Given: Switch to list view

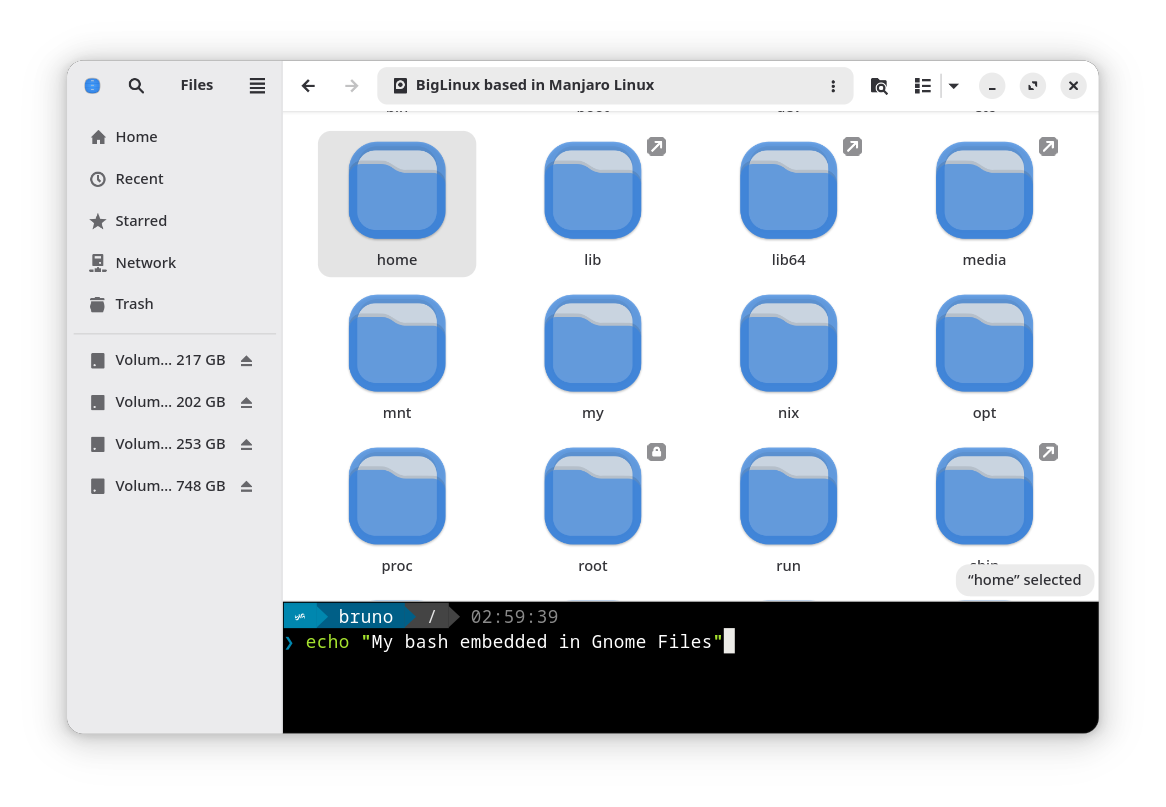Looking at the screenshot, I should pyautogui.click(x=922, y=86).
